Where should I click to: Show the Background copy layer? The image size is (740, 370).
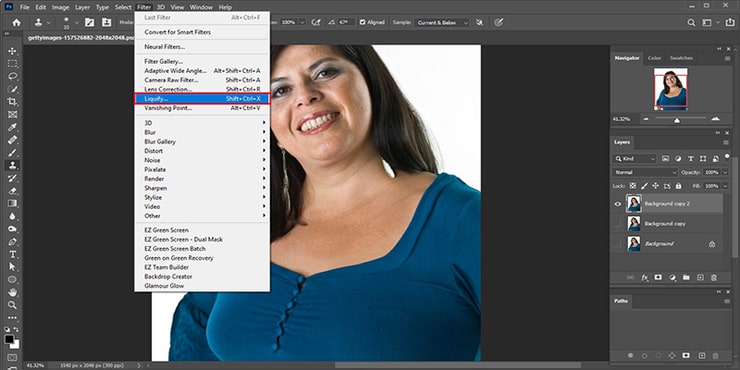(618, 224)
